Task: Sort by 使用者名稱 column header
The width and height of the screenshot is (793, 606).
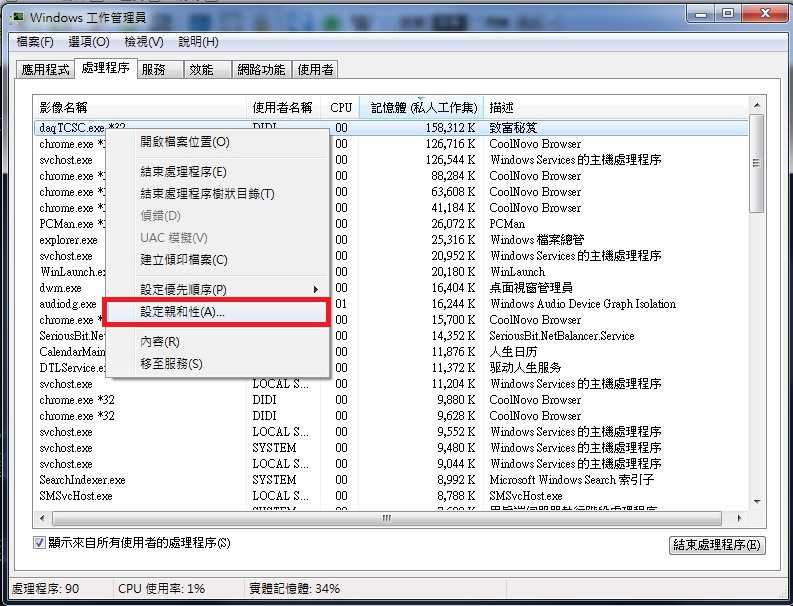Action: [x=283, y=107]
